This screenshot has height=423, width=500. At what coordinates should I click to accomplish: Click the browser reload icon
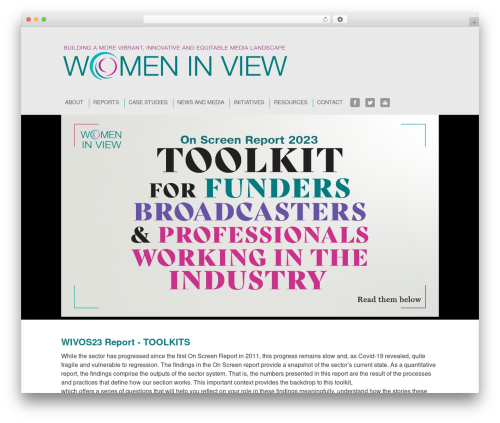point(325,20)
